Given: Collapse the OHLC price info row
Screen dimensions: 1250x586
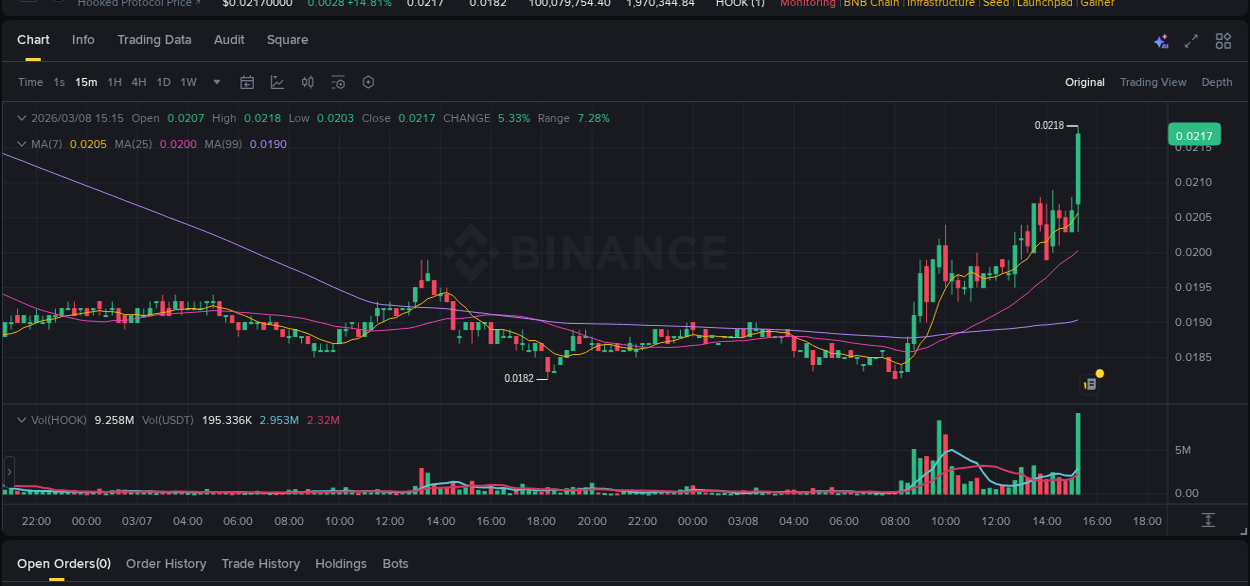Looking at the screenshot, I should pos(20,118).
